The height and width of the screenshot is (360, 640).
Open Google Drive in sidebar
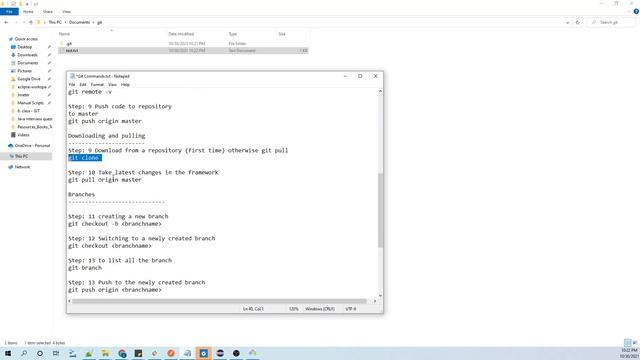click(x=29, y=79)
